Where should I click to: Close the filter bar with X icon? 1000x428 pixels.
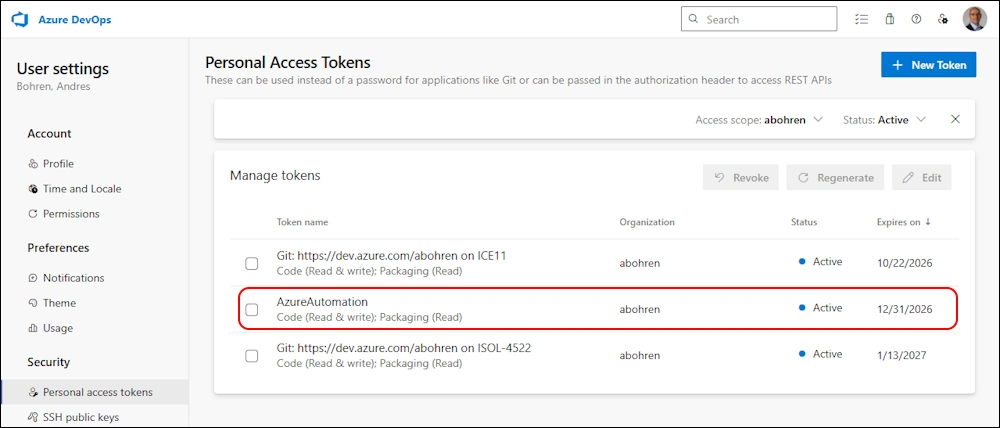tap(955, 119)
